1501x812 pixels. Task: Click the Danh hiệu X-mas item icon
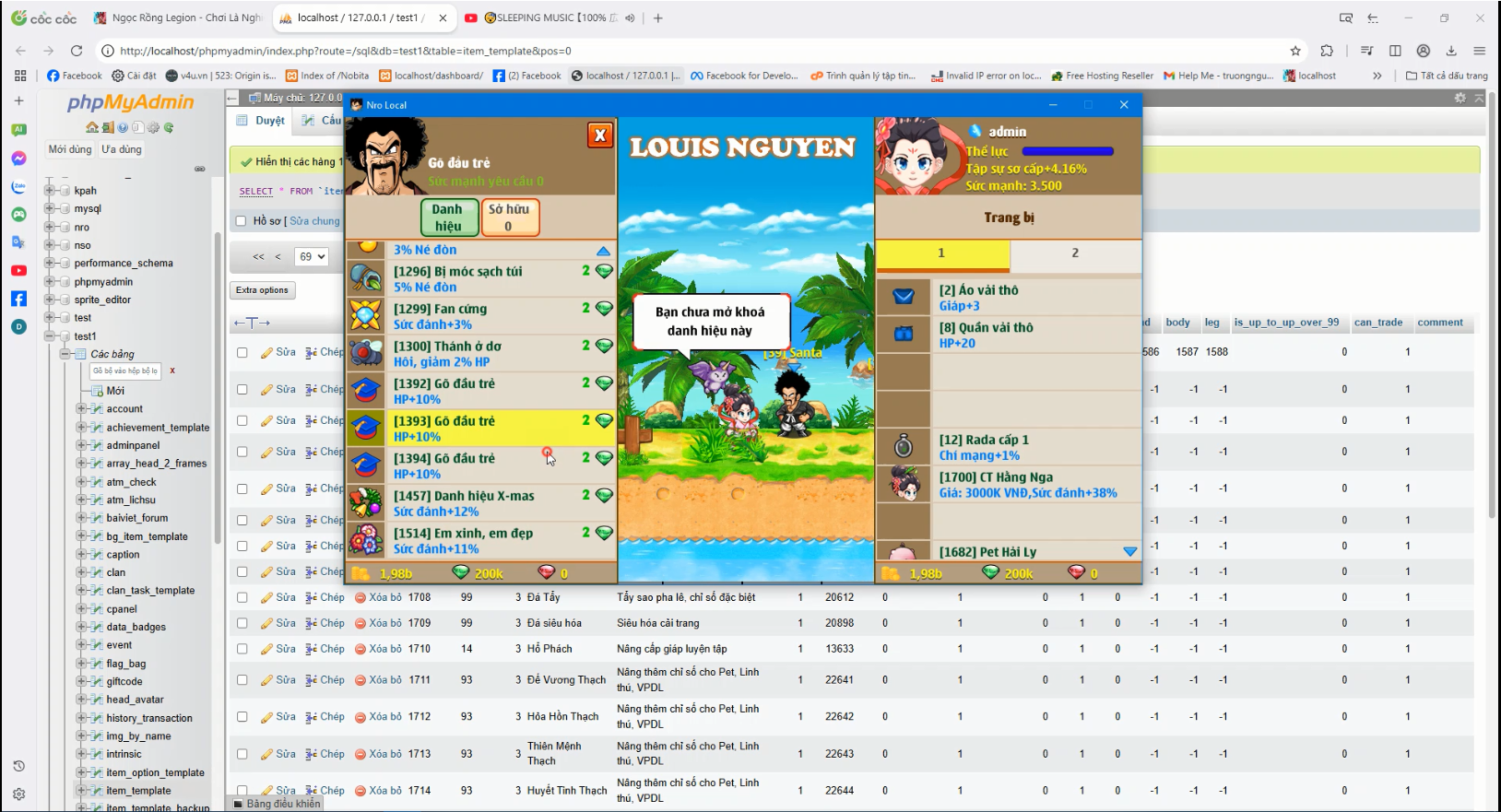point(366,502)
